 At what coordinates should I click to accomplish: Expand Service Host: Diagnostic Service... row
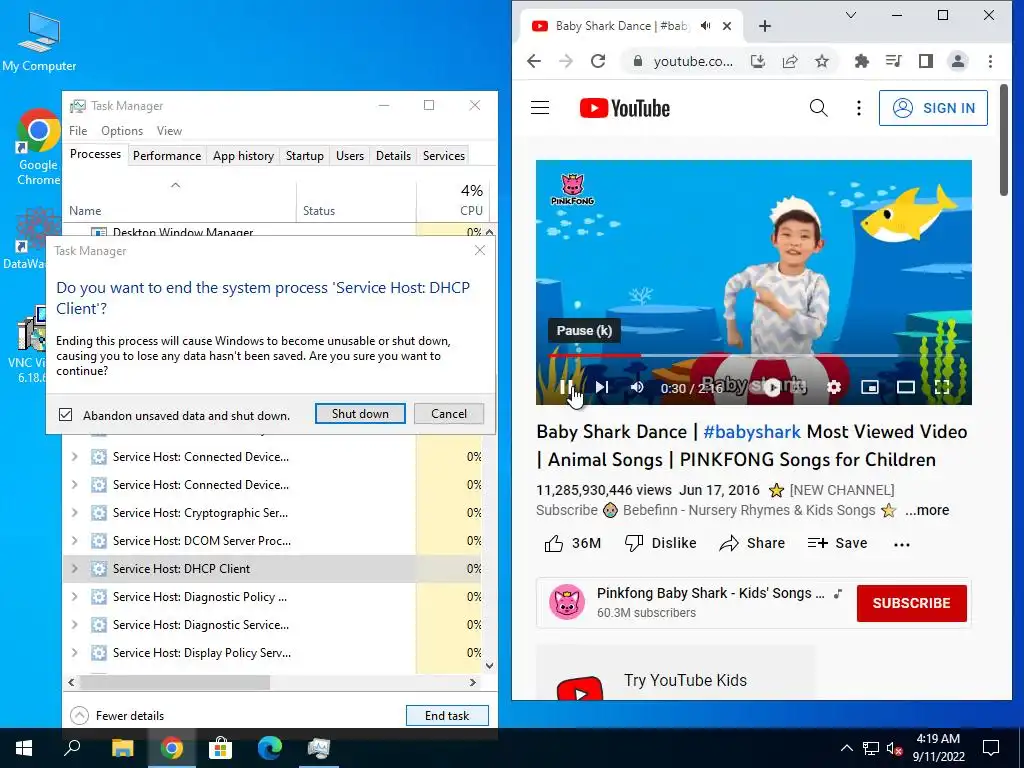click(x=74, y=625)
